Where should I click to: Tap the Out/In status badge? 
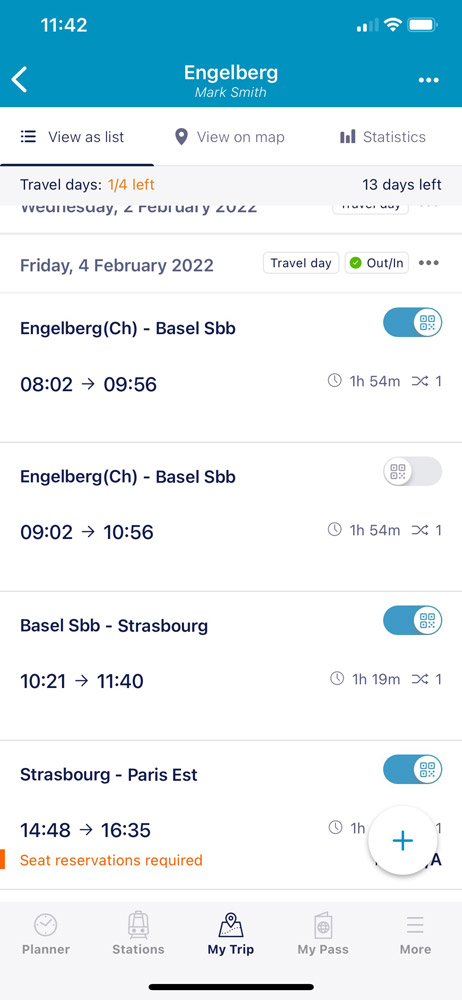pyautogui.click(x=377, y=263)
